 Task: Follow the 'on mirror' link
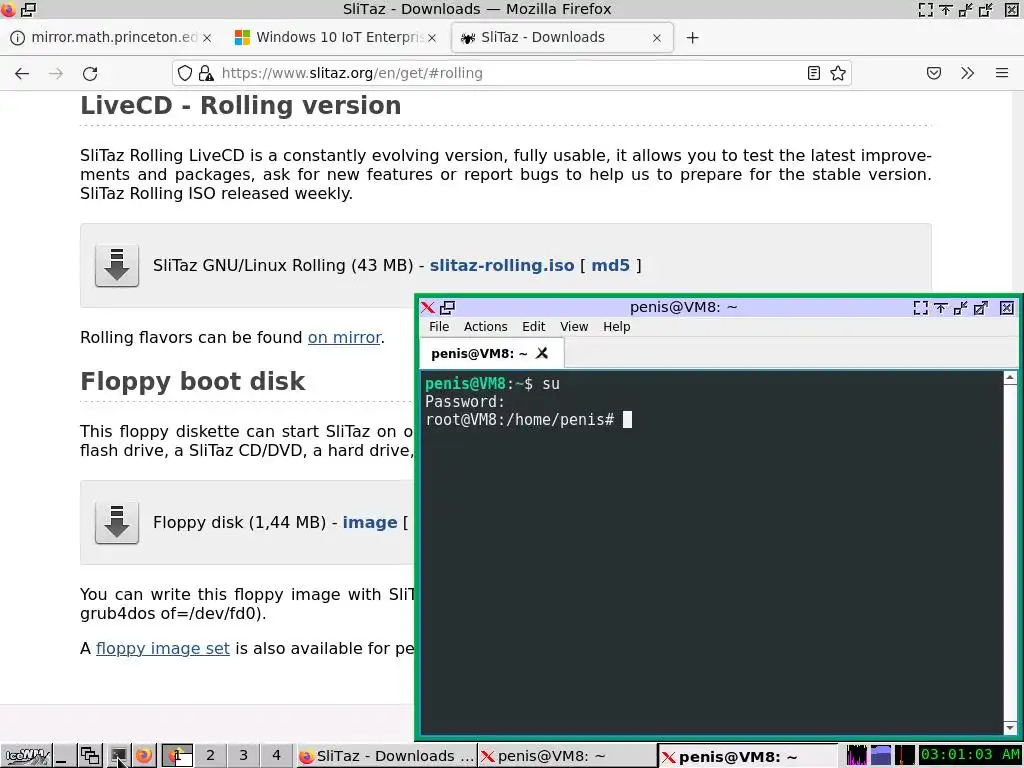click(344, 337)
